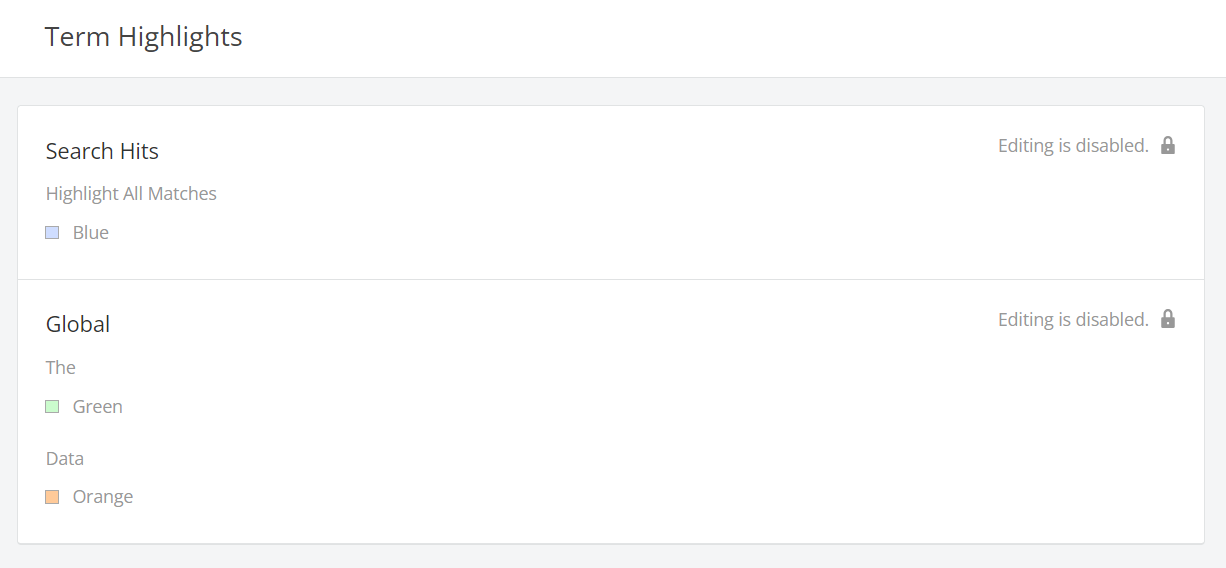
Task: Click the Term Highlights page title
Action: (x=144, y=37)
